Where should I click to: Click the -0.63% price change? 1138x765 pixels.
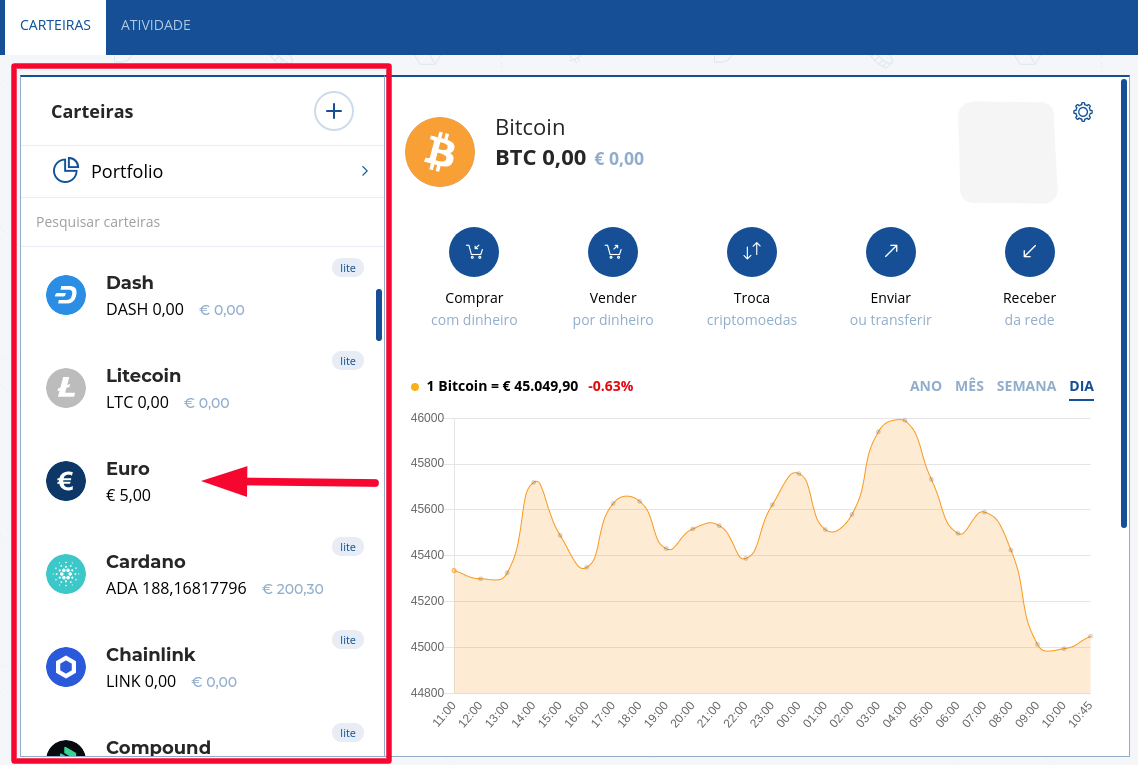610,386
